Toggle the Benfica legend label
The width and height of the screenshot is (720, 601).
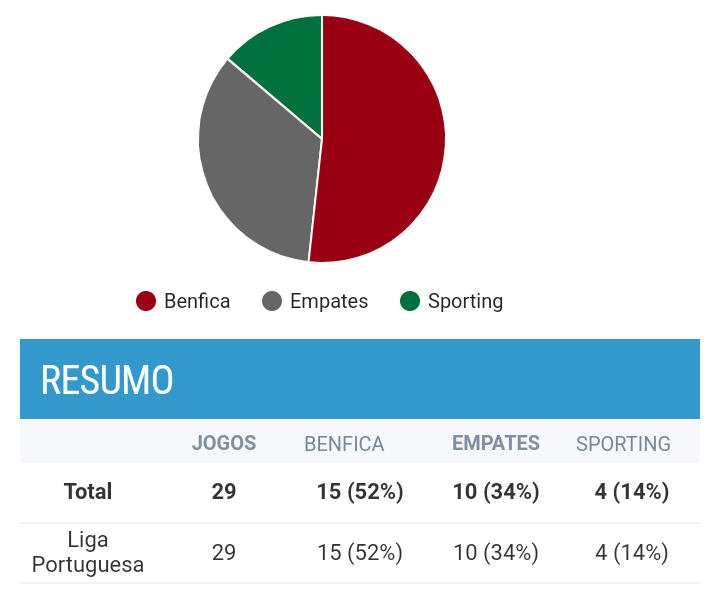point(197,301)
